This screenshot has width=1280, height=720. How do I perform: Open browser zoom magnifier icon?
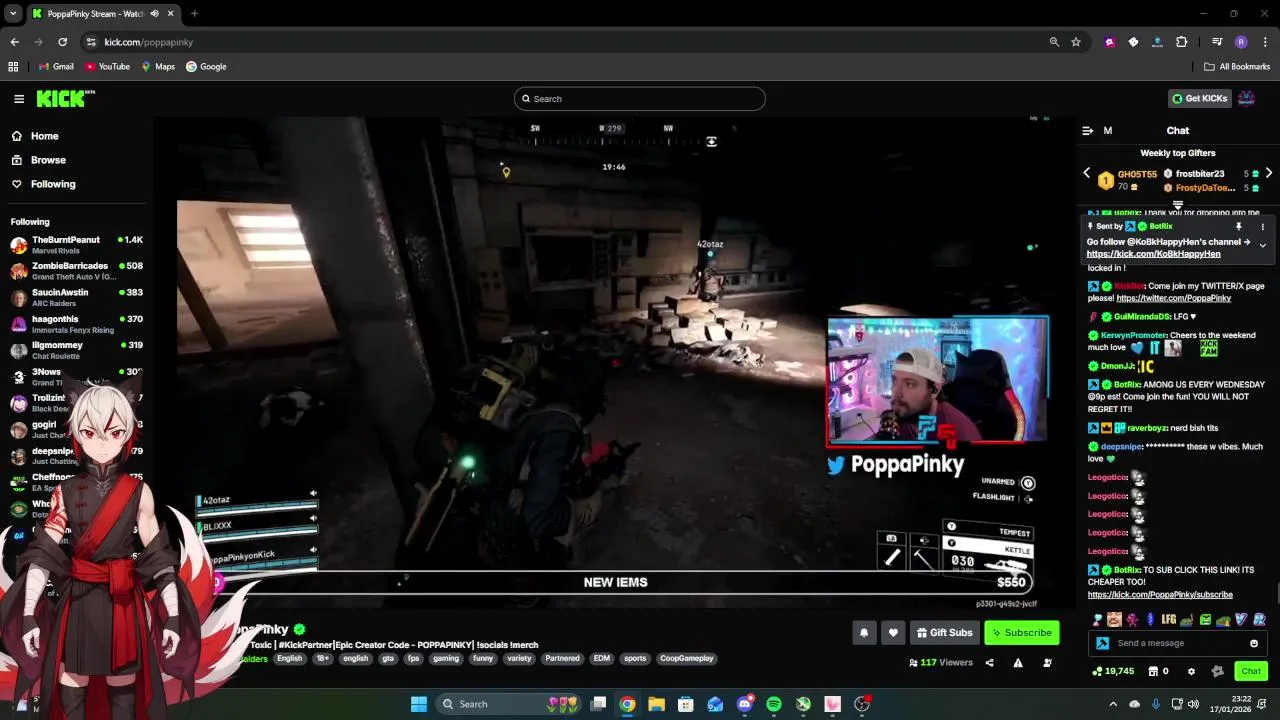1054,42
